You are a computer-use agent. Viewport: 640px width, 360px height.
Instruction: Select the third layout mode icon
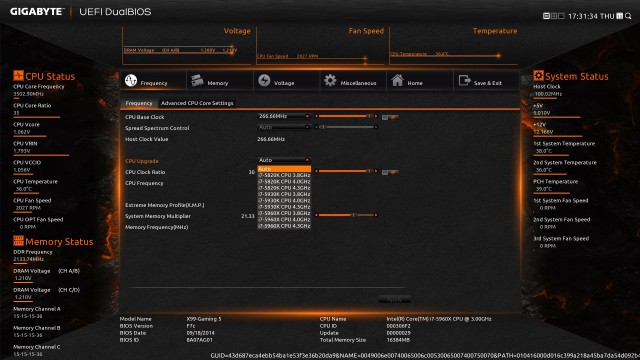[561, 16]
